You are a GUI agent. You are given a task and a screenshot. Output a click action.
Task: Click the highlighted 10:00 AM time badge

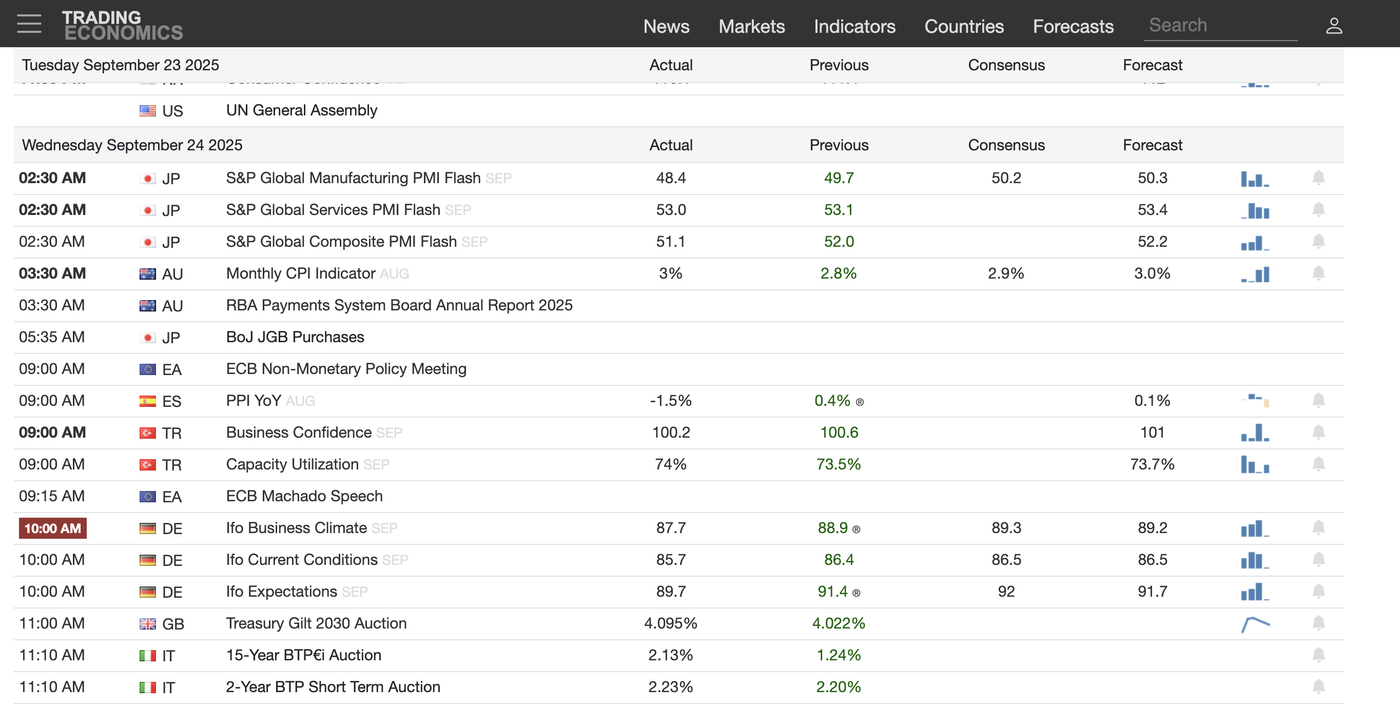coord(53,528)
